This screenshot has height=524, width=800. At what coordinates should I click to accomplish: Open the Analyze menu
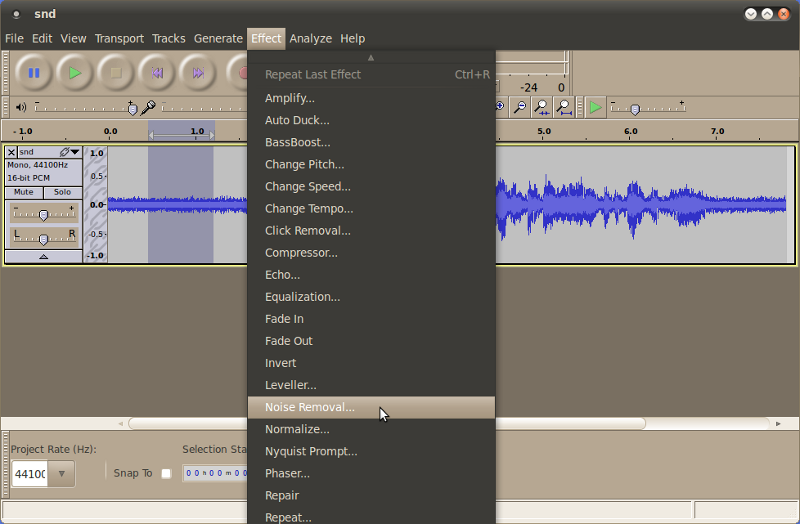pyautogui.click(x=310, y=39)
